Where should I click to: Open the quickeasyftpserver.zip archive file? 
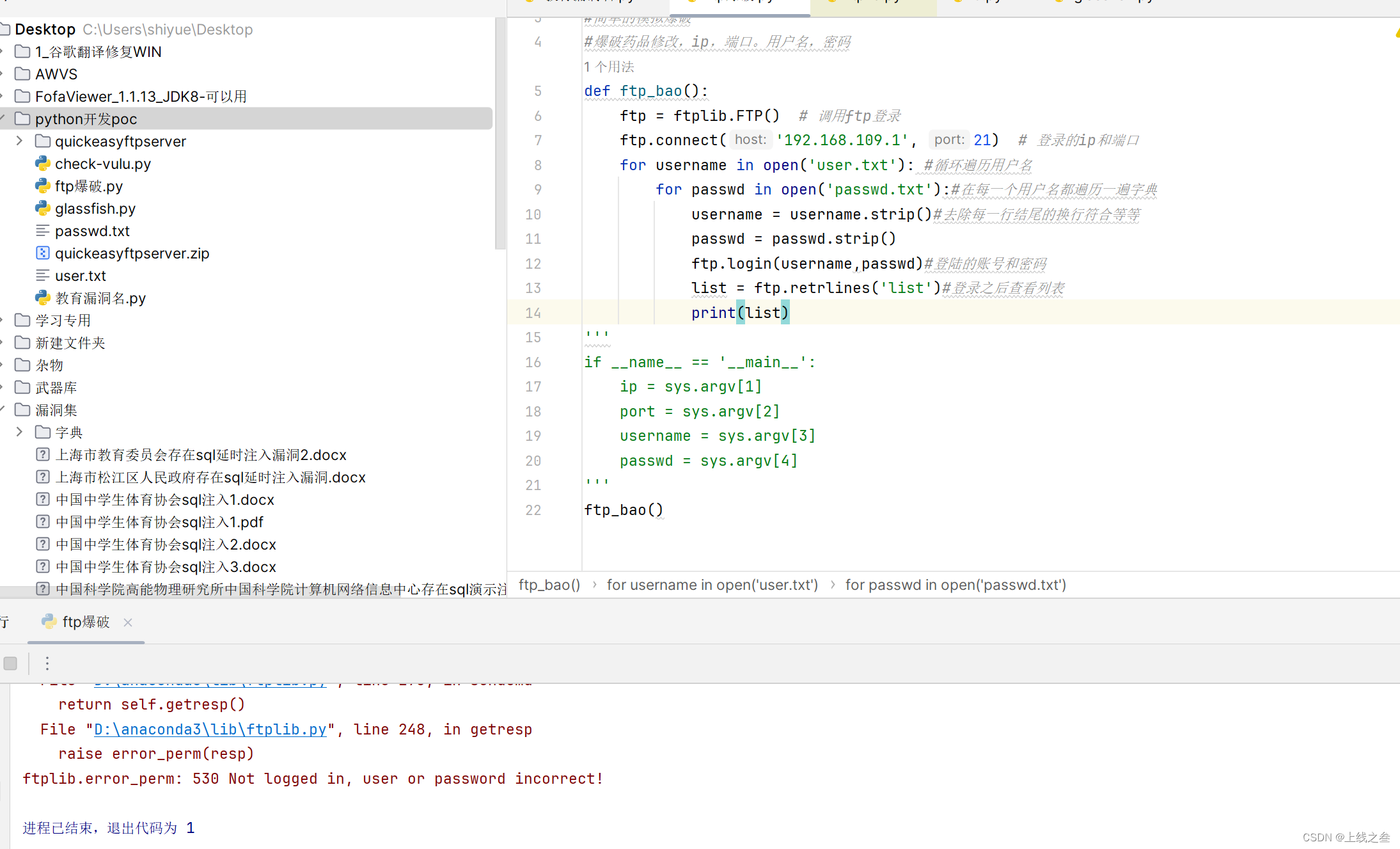tap(132, 253)
